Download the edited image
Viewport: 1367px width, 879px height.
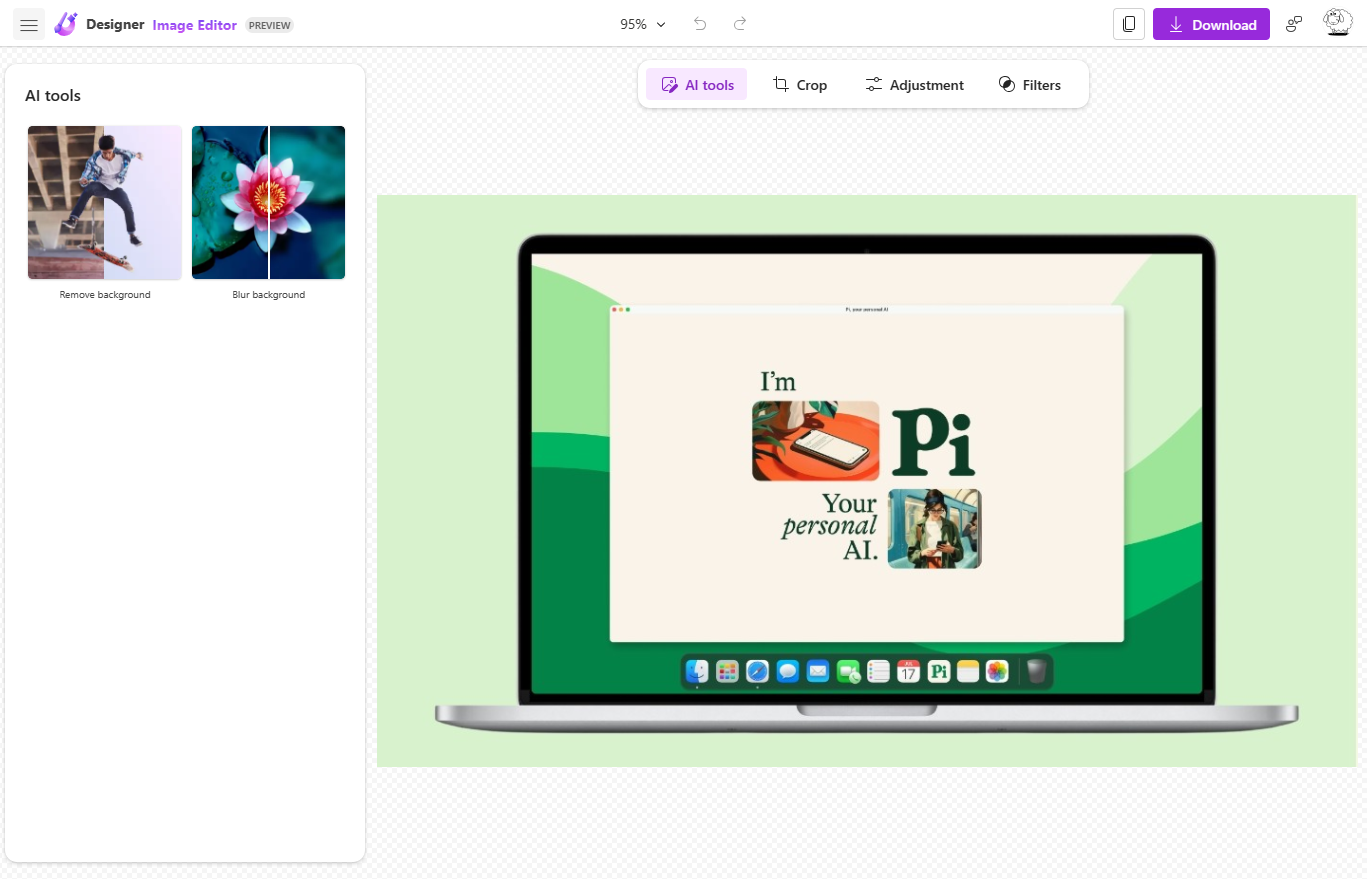(1211, 25)
